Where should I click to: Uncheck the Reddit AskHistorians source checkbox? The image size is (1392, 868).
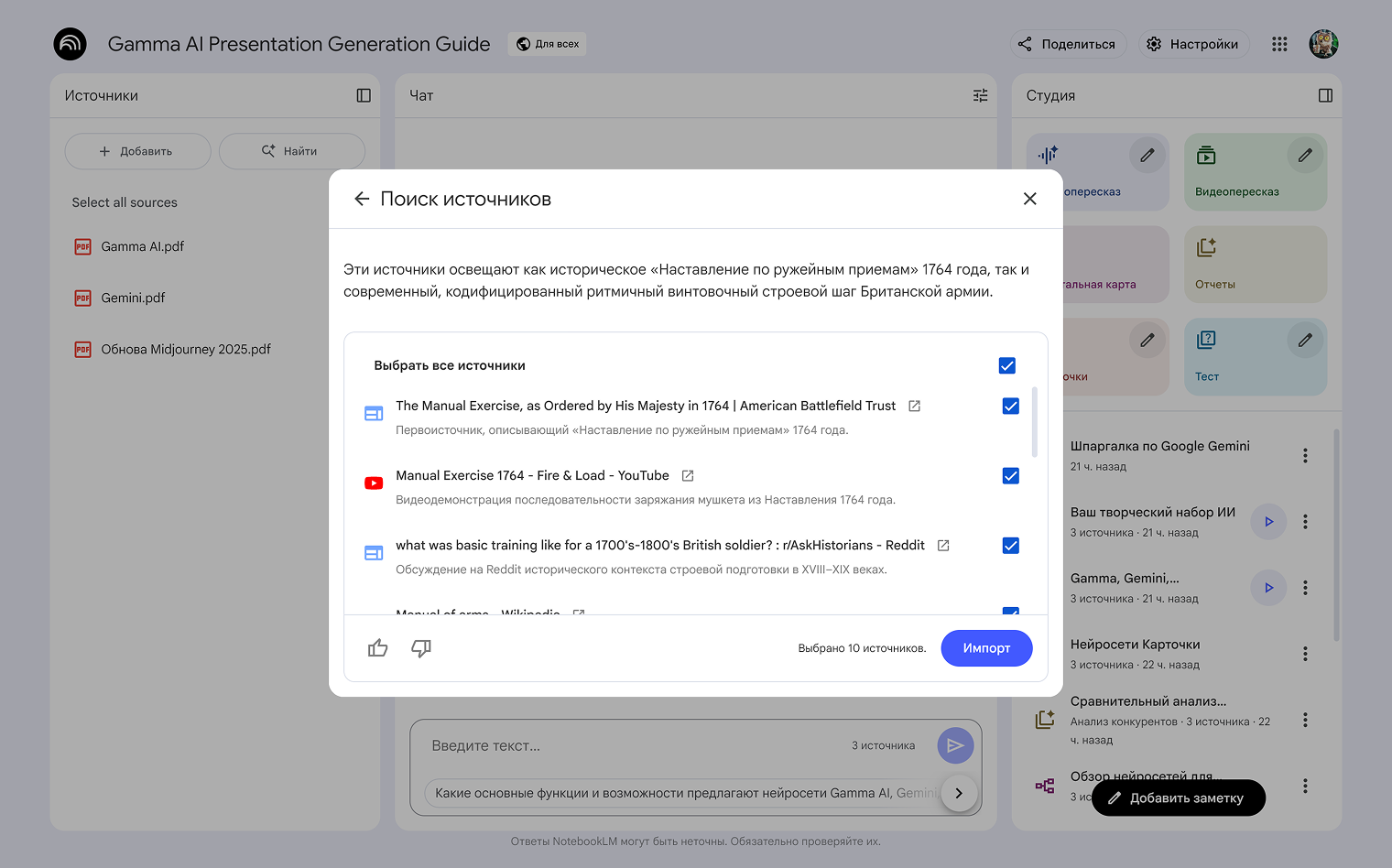coord(1011,546)
